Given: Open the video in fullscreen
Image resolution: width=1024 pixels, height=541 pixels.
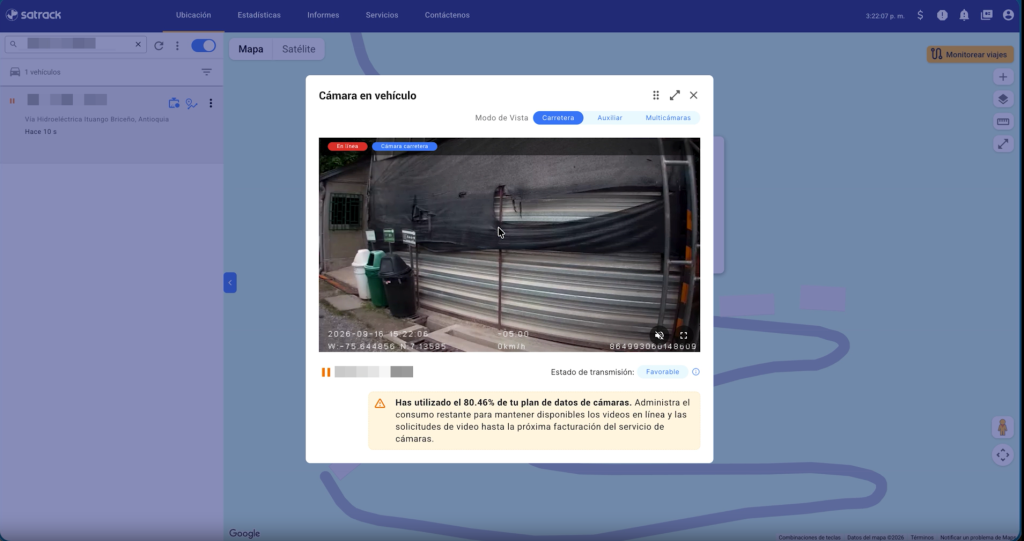Looking at the screenshot, I should (x=683, y=335).
